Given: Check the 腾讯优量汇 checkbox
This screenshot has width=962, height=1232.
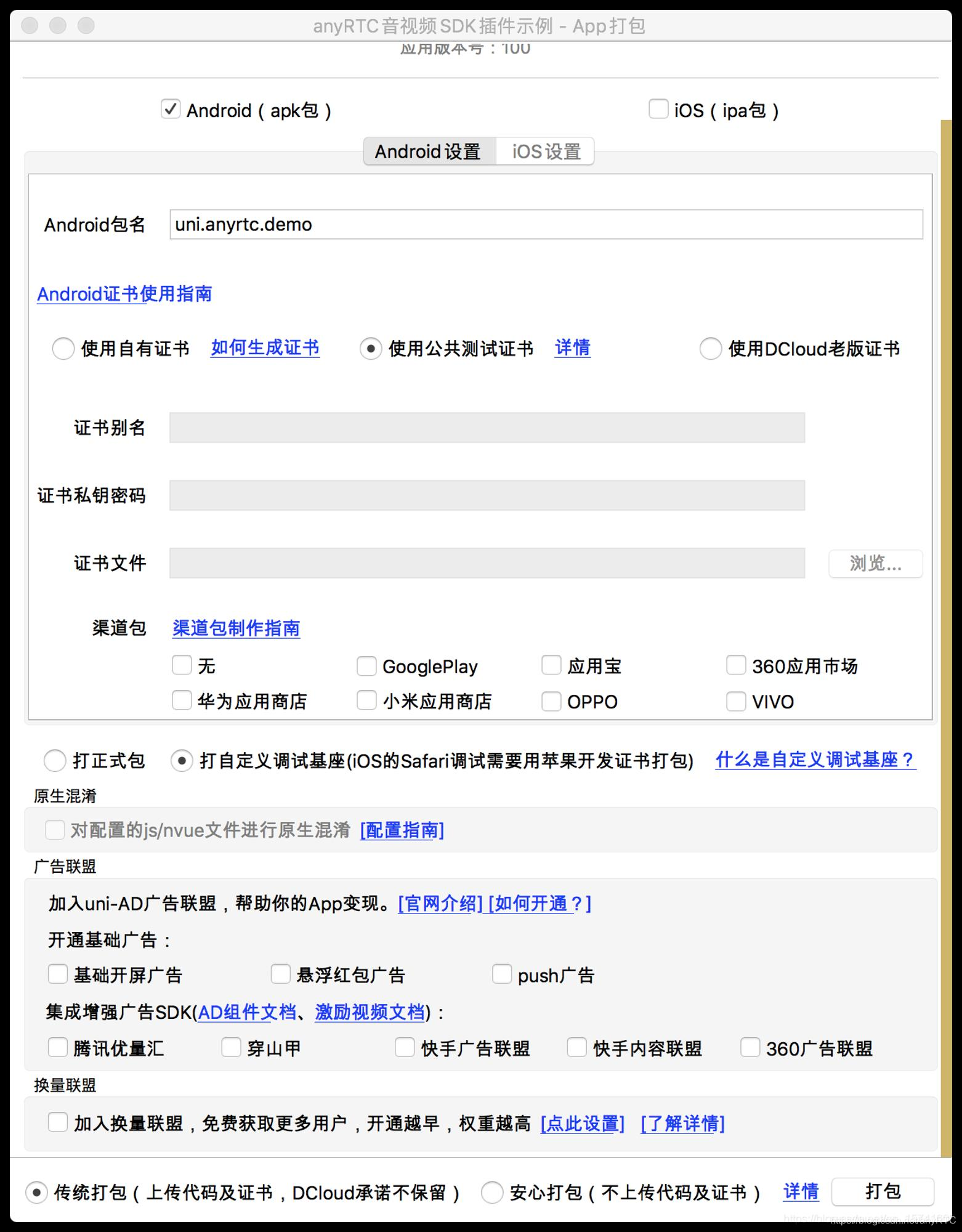Looking at the screenshot, I should [58, 1047].
